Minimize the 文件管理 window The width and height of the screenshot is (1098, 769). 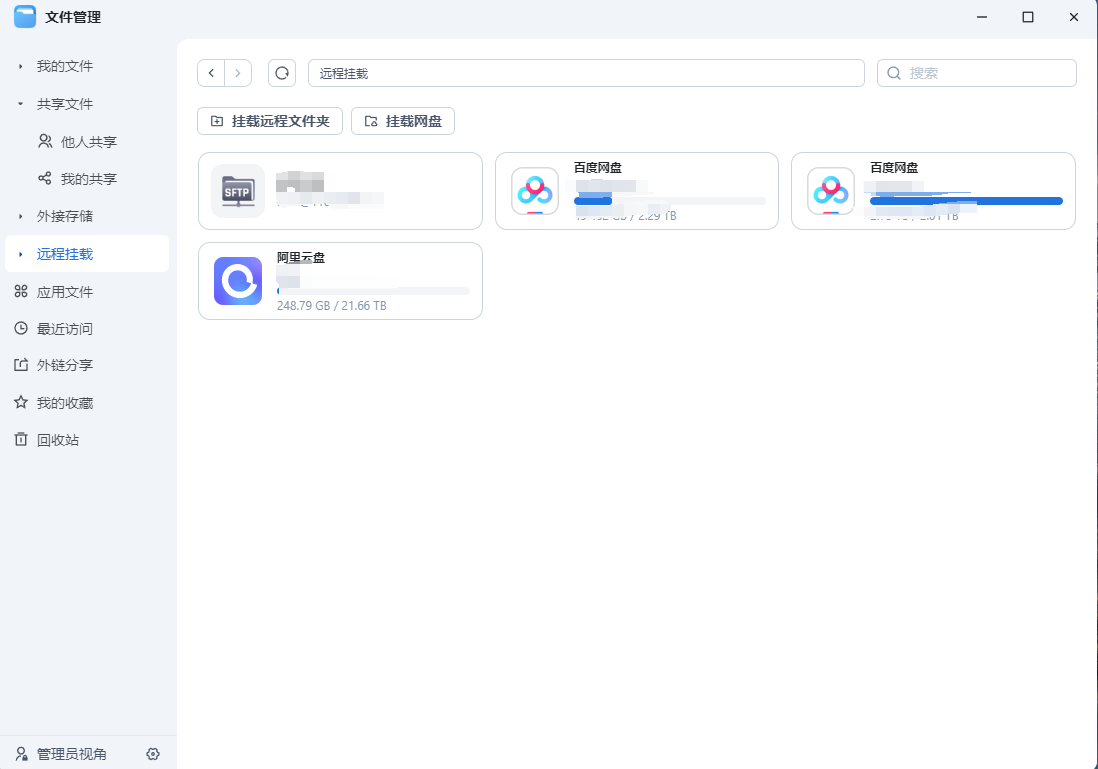(x=982, y=17)
